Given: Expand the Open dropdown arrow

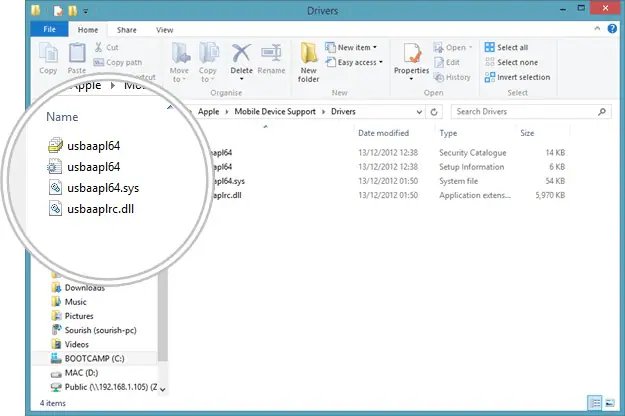Looking at the screenshot, I should [470, 47].
